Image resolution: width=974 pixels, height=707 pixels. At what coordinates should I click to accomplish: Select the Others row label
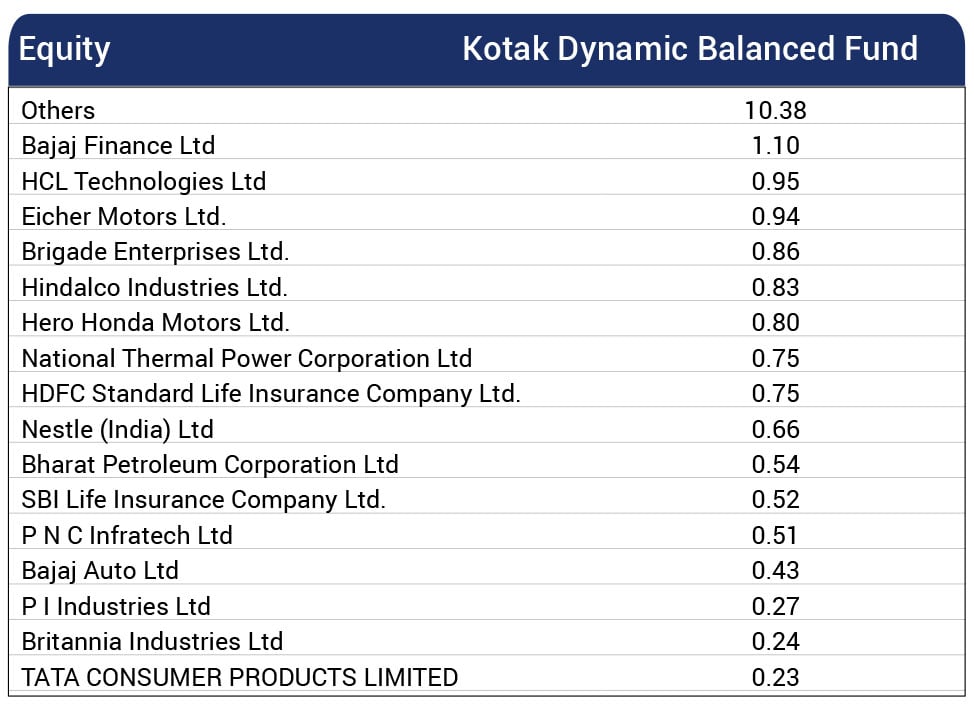pos(58,111)
